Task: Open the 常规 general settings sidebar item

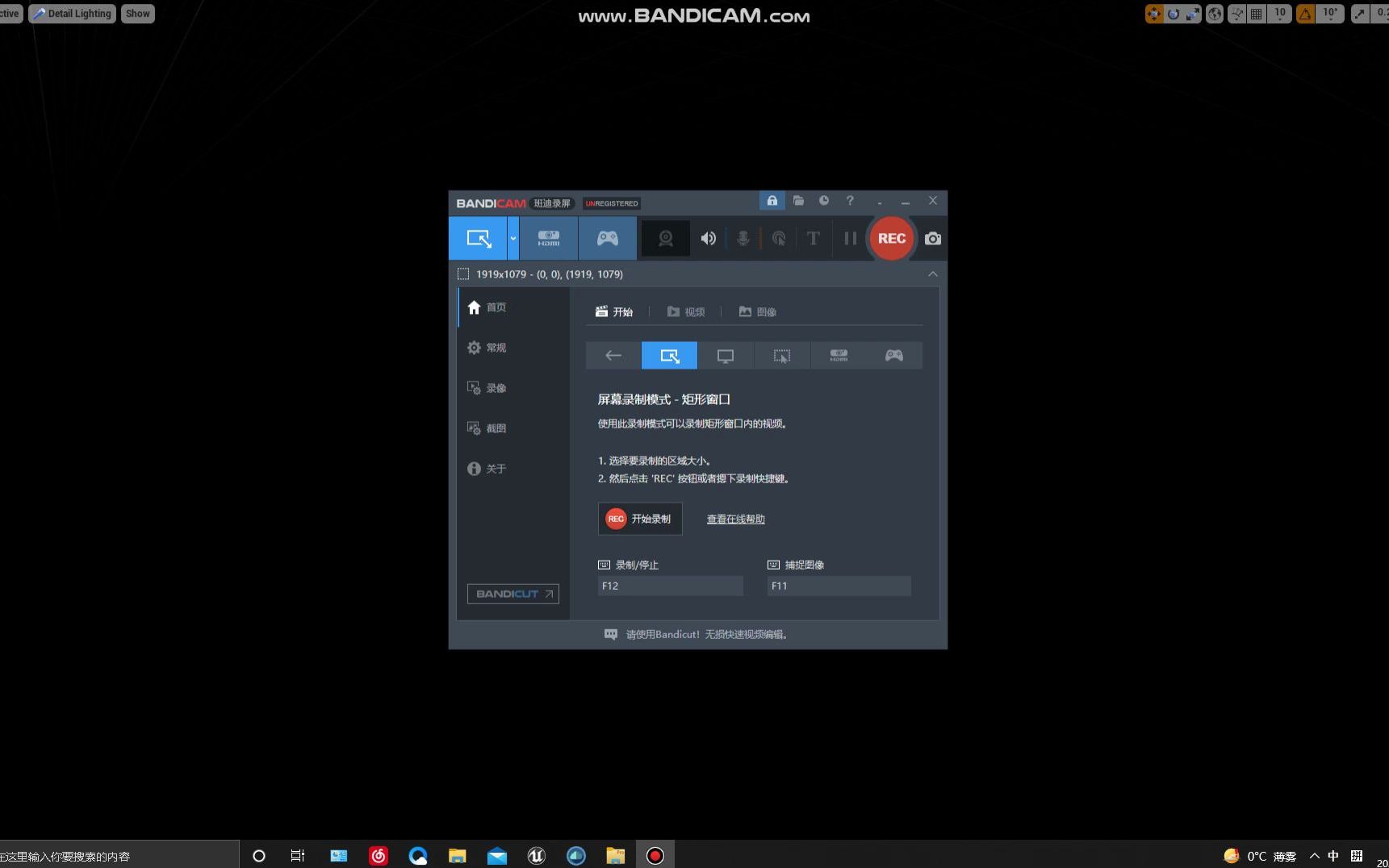Action: 513,348
